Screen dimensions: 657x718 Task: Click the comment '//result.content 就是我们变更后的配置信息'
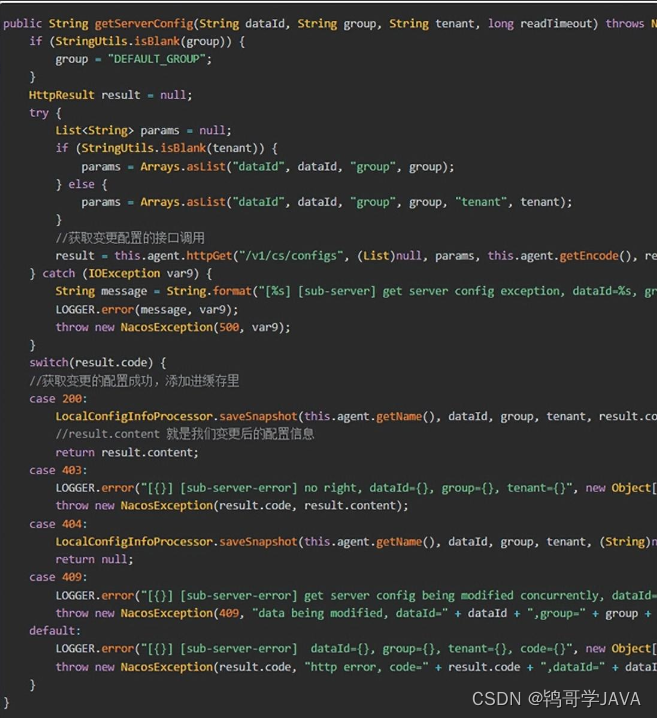(x=185, y=434)
